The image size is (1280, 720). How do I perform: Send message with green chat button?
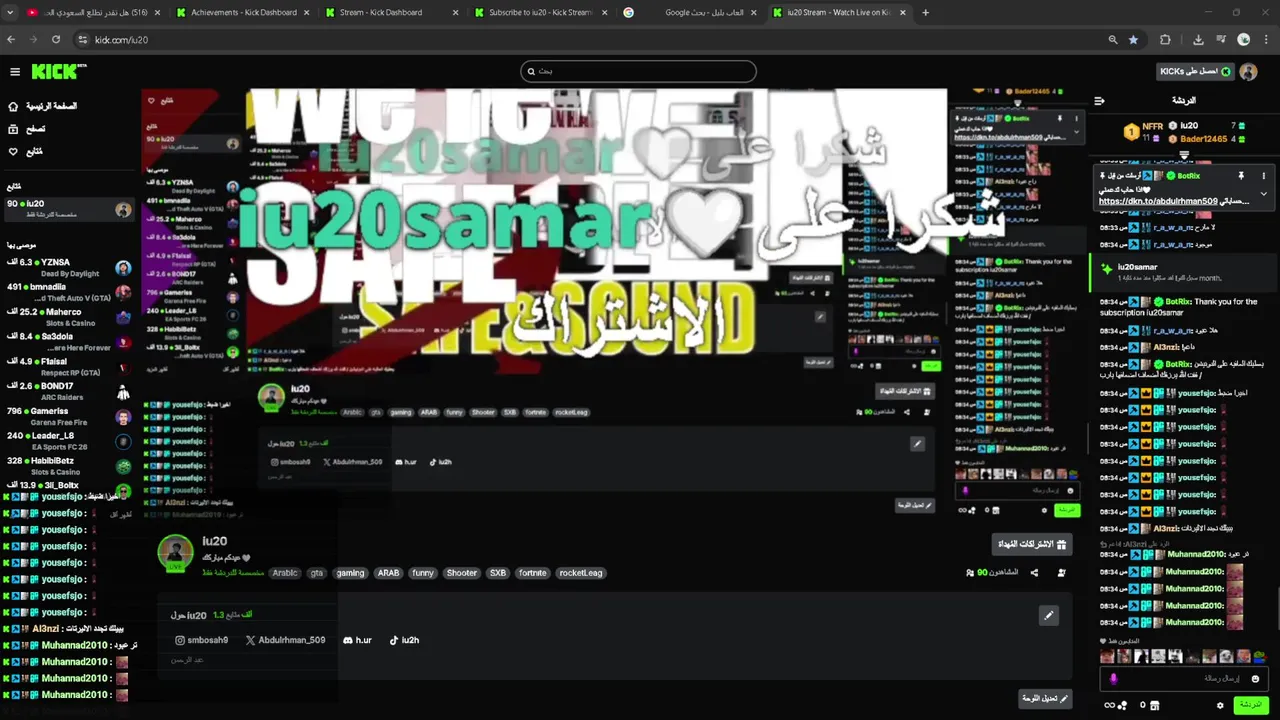tap(1250, 705)
